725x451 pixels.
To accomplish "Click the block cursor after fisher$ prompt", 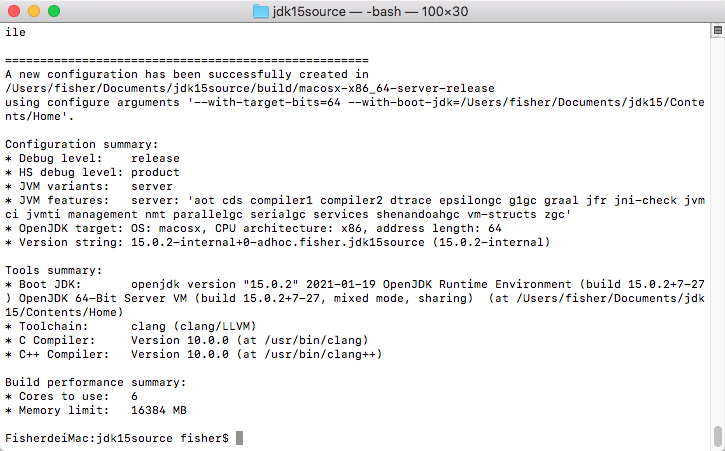I will pyautogui.click(x=240, y=438).
